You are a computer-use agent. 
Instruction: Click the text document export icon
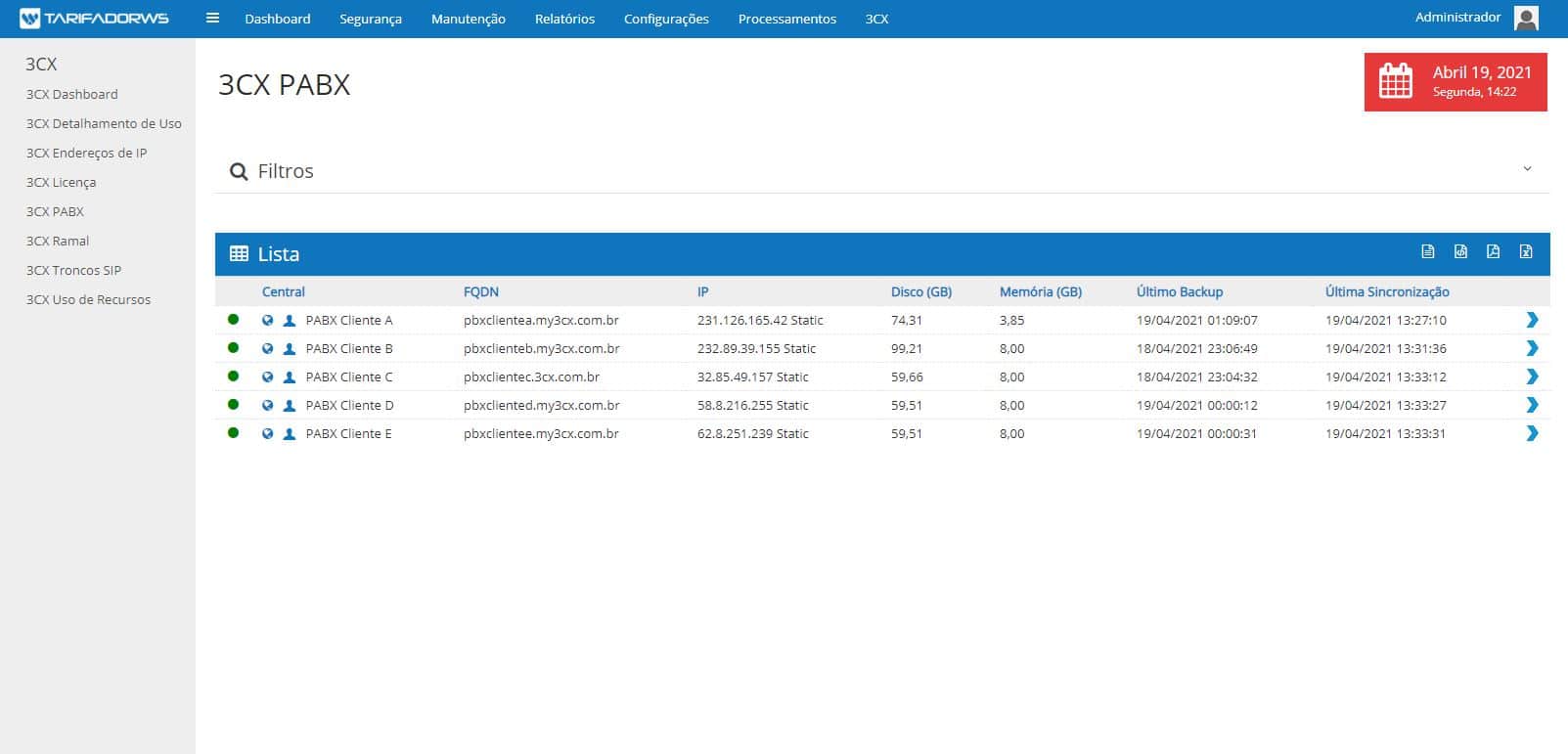(x=1428, y=252)
